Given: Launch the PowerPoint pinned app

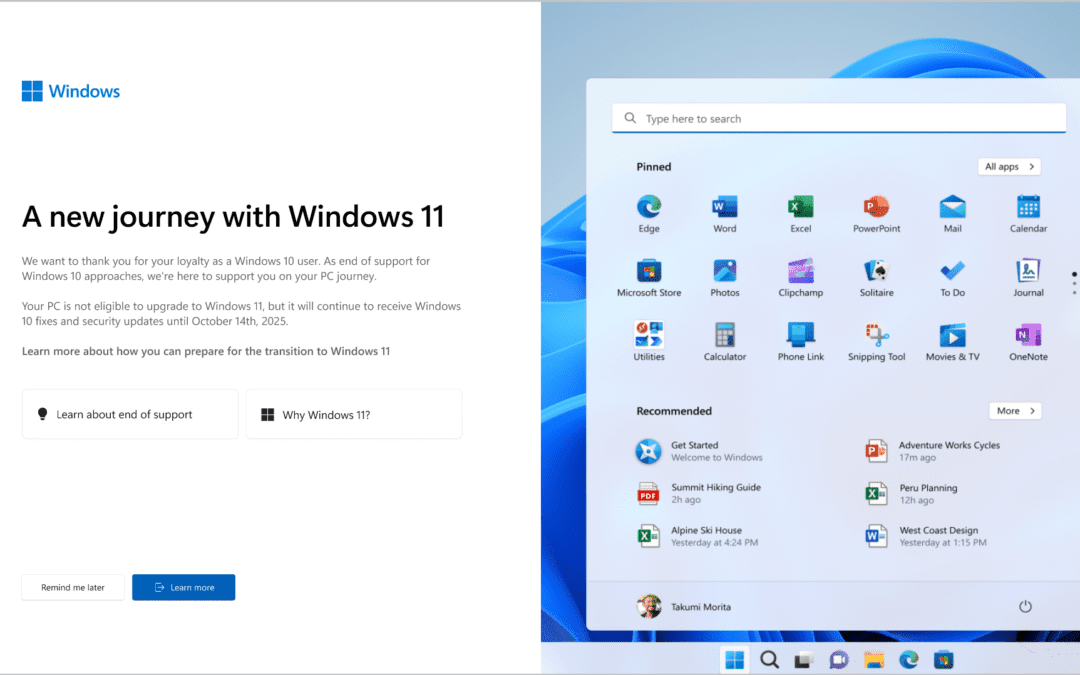Looking at the screenshot, I should pos(876,214).
